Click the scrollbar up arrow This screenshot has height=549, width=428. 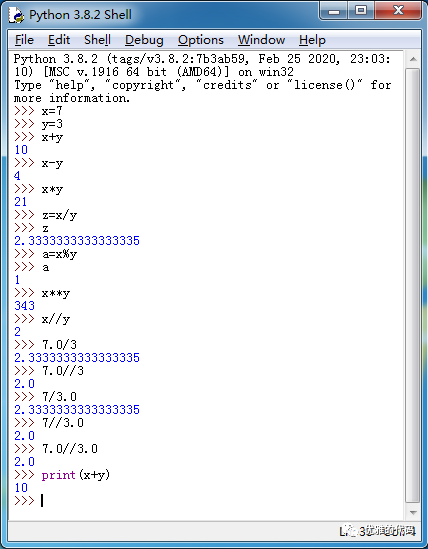(x=413, y=59)
